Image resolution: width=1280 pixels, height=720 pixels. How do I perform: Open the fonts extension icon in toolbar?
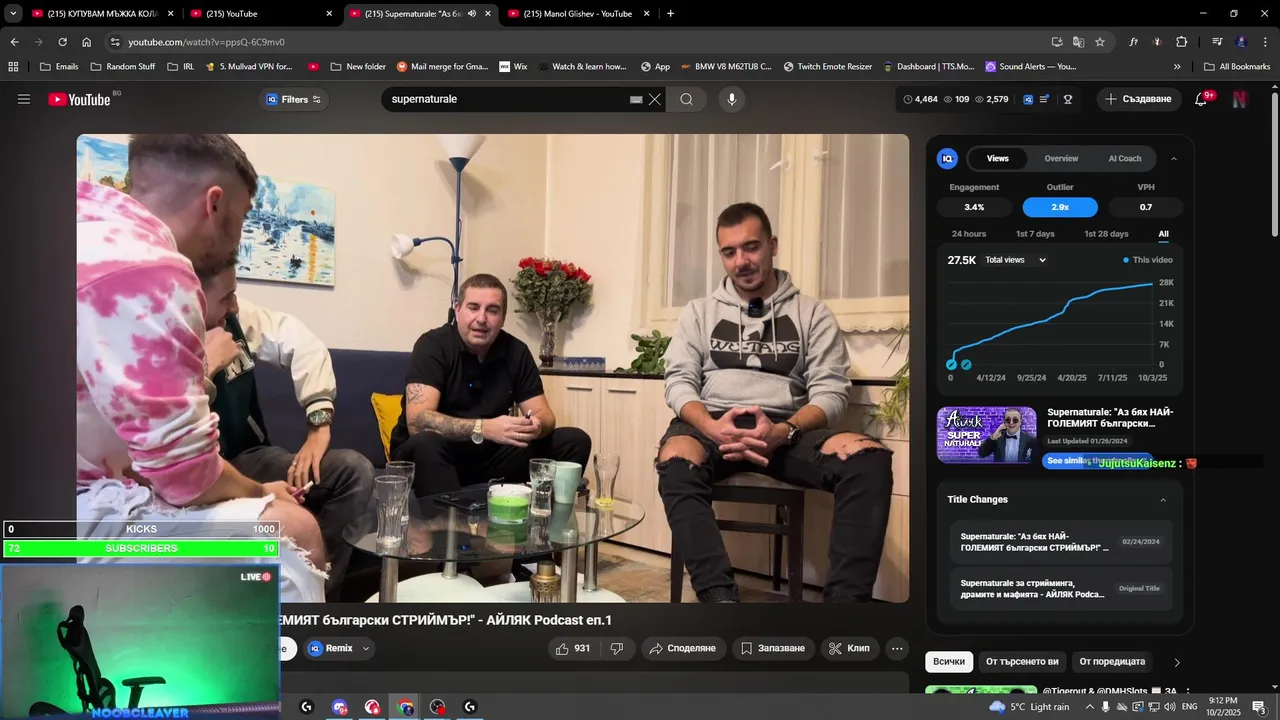(x=1134, y=42)
